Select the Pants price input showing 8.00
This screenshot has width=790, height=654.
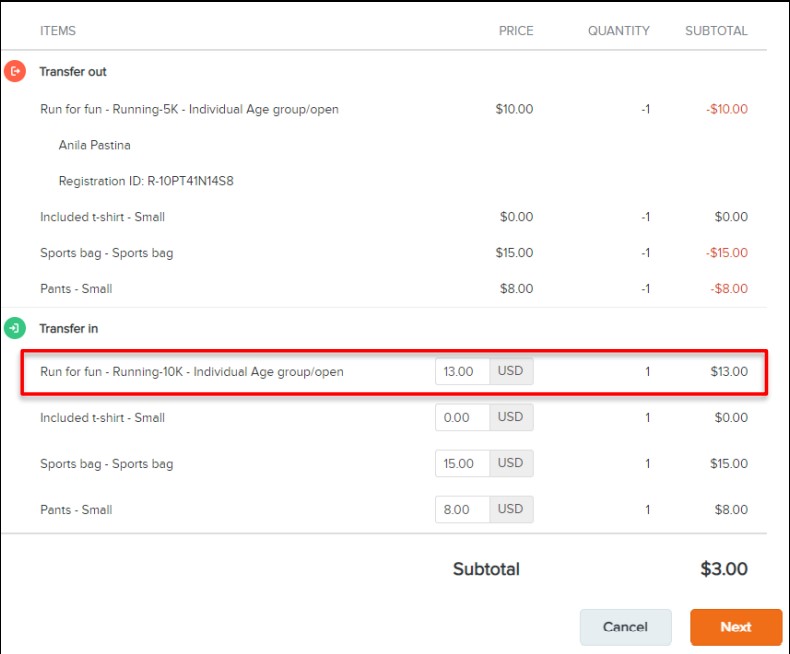click(x=461, y=510)
